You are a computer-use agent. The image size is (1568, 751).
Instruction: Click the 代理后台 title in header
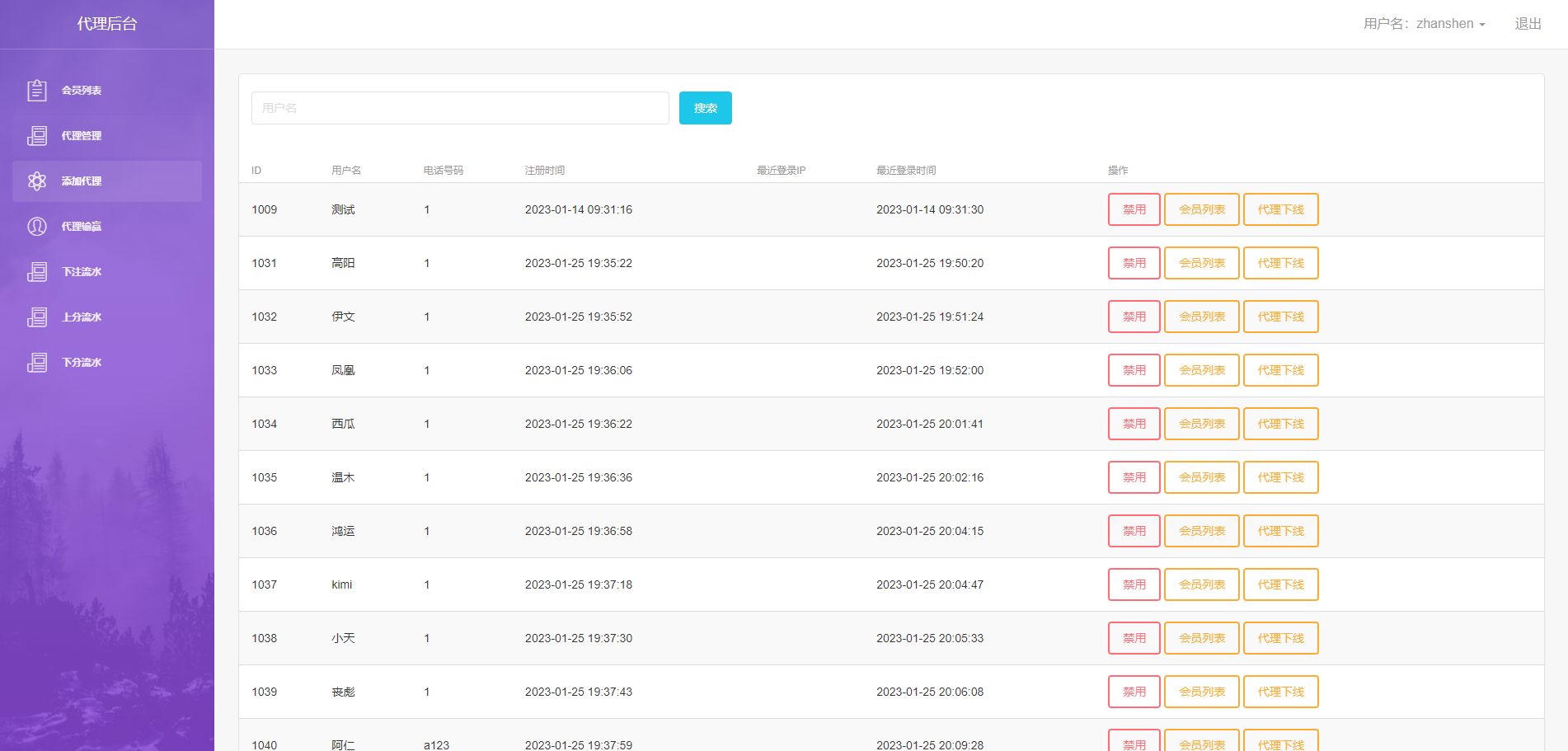coord(107,24)
